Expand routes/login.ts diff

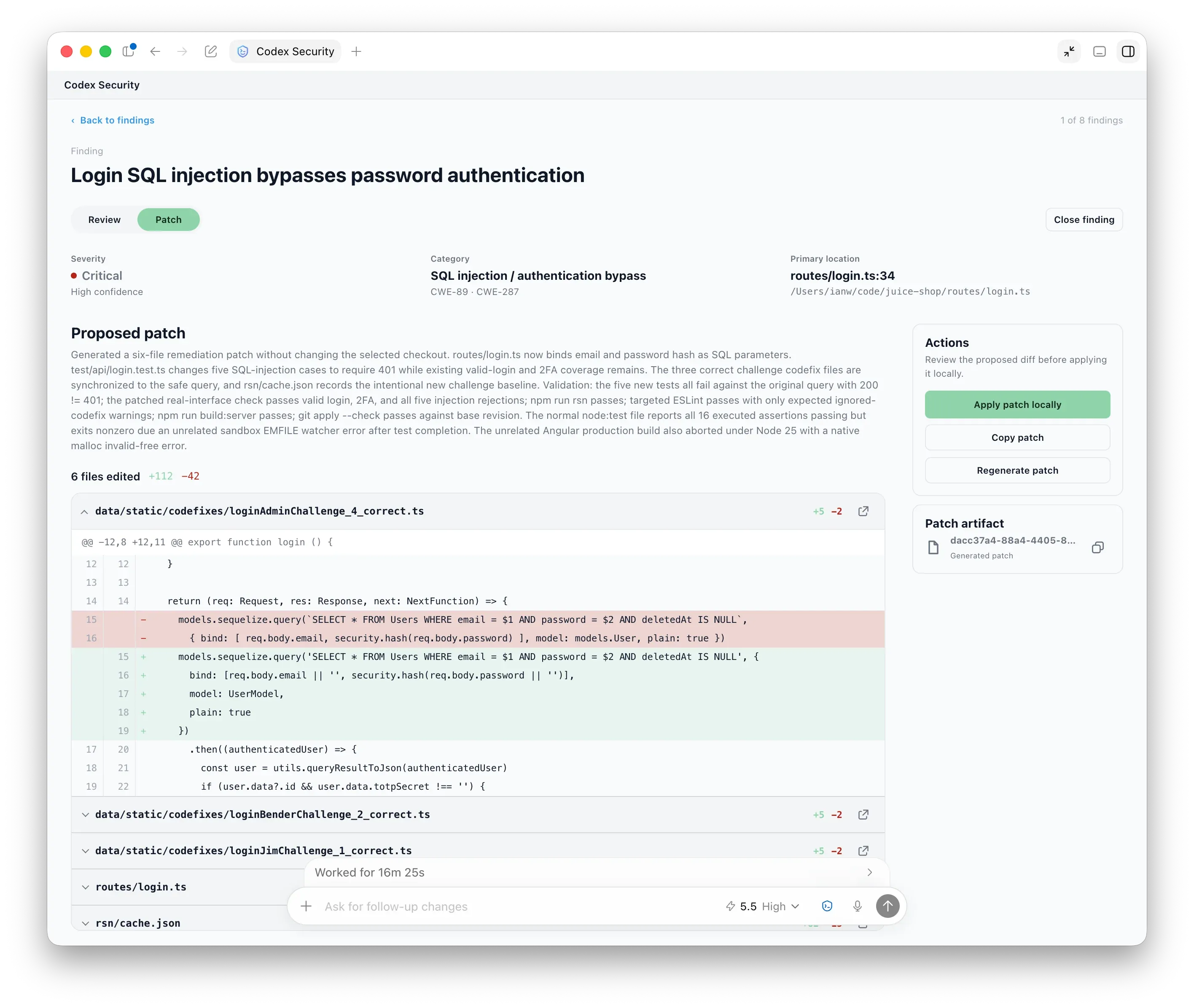pyautogui.click(x=85, y=887)
